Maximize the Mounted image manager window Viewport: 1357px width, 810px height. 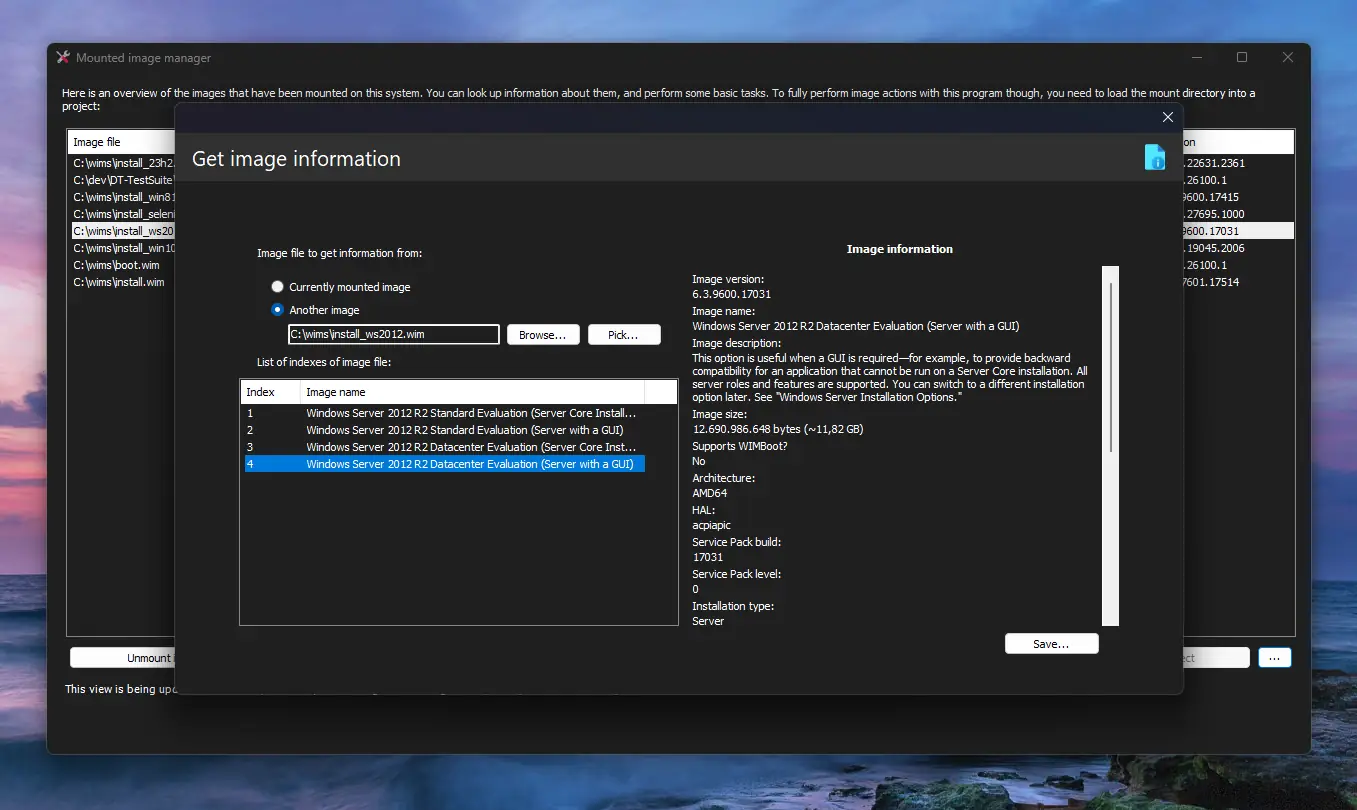pos(1242,58)
